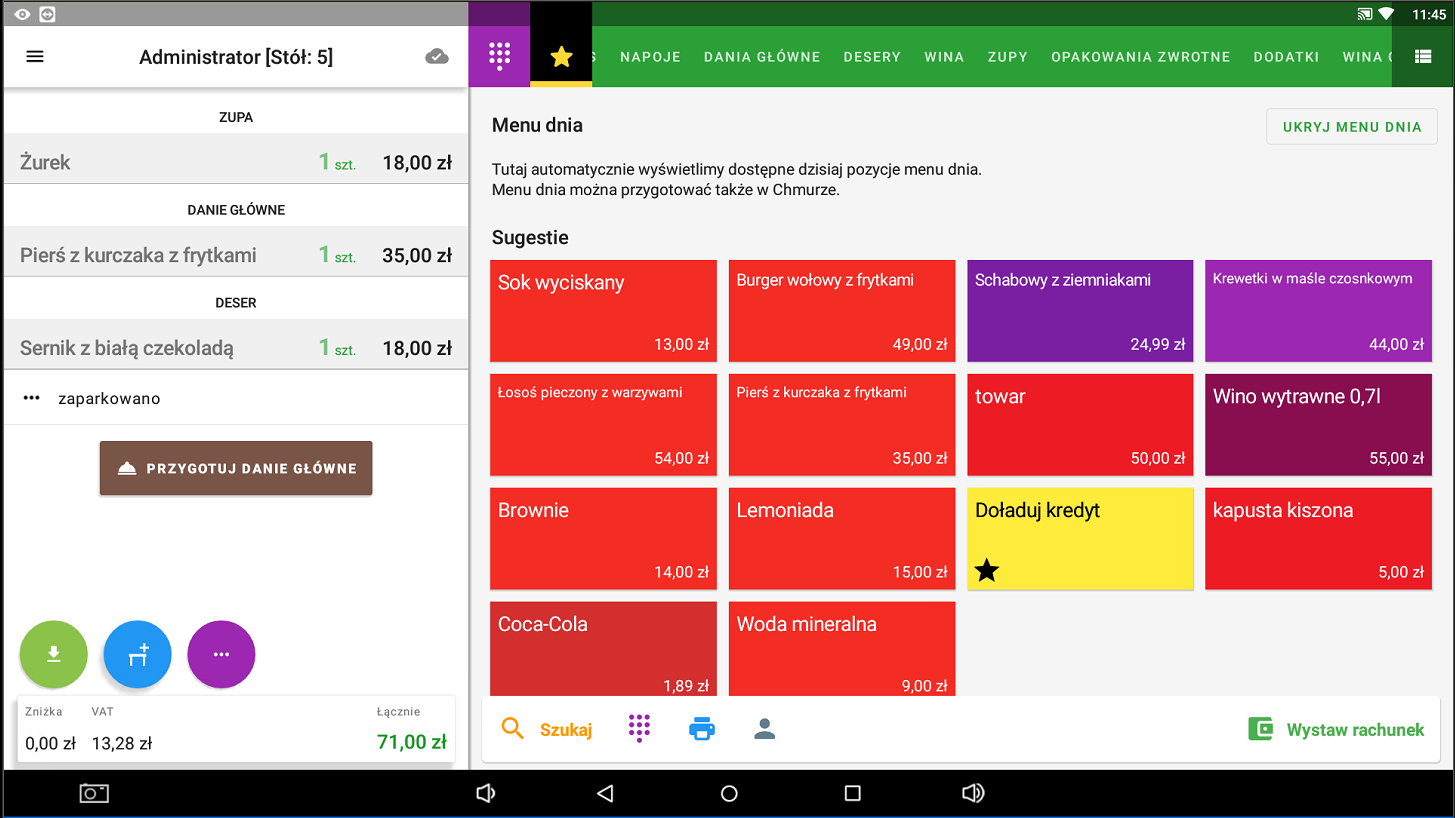This screenshot has width=1455, height=818.
Task: Click the printer icon in bottom bar
Action: point(702,729)
